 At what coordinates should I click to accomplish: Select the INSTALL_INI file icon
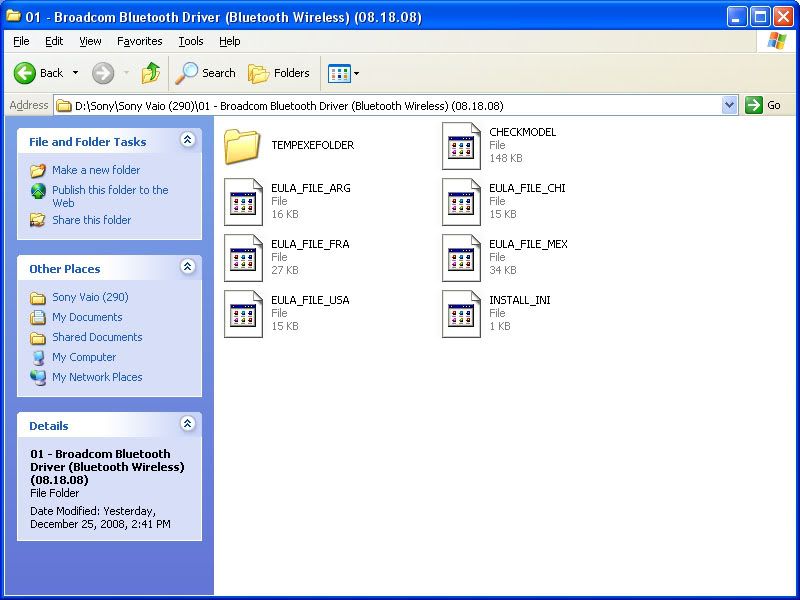click(461, 314)
